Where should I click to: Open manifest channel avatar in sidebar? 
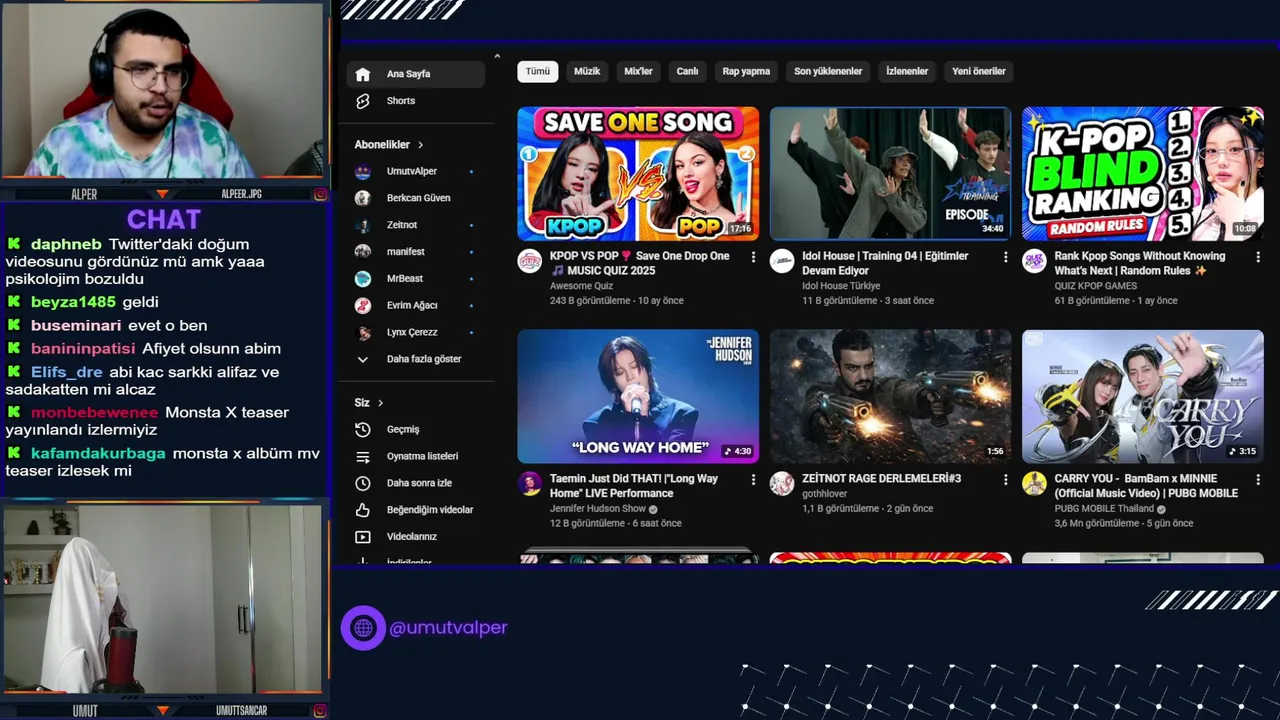click(363, 252)
